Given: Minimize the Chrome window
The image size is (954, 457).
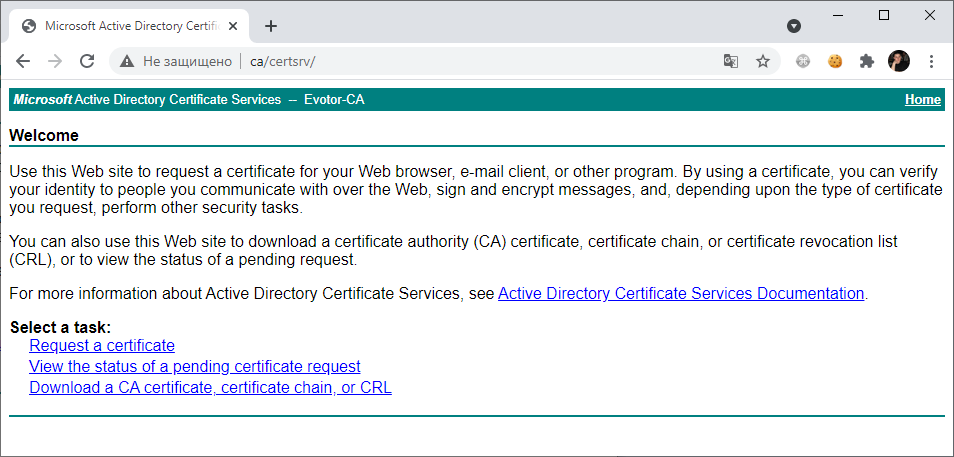Looking at the screenshot, I should [x=838, y=16].
